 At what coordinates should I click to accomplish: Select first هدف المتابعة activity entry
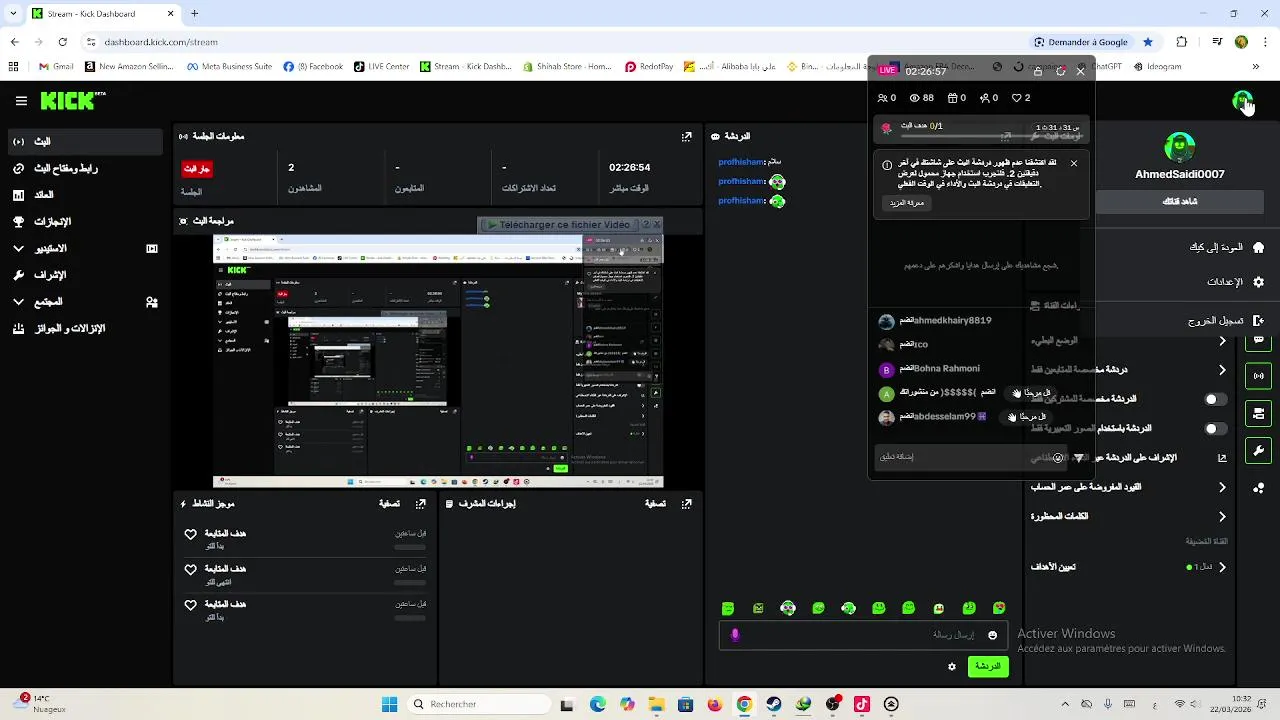305,540
